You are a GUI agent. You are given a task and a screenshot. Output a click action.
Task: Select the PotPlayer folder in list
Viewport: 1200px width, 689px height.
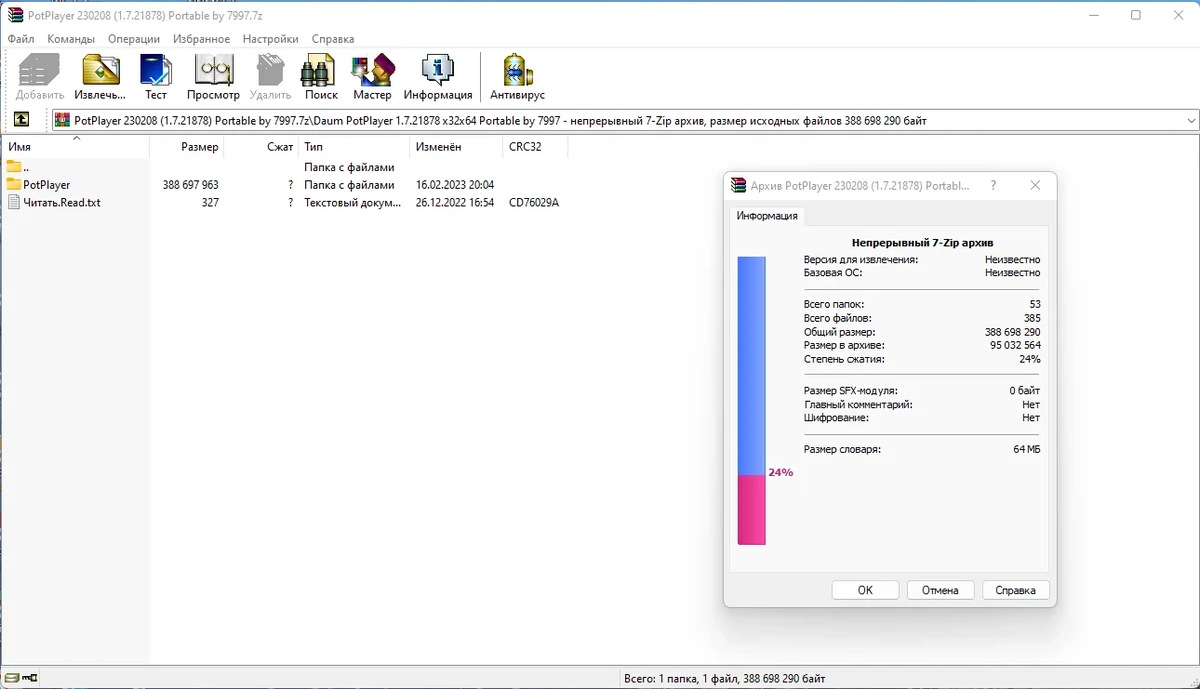[47, 185]
